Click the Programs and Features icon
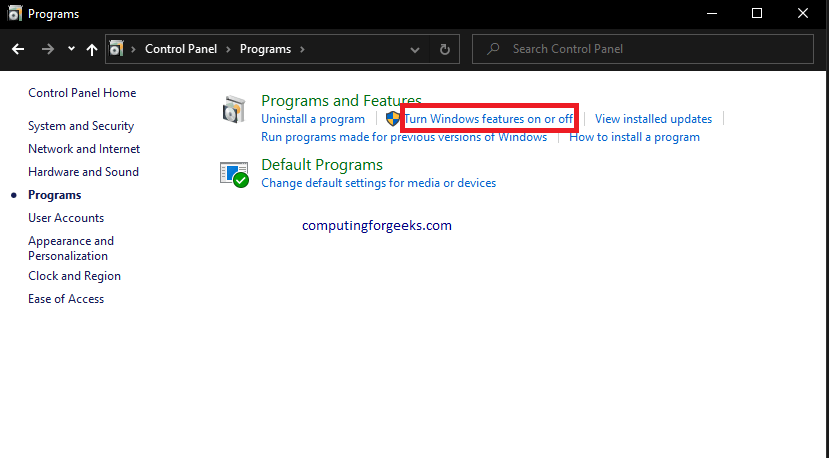 coord(234,109)
